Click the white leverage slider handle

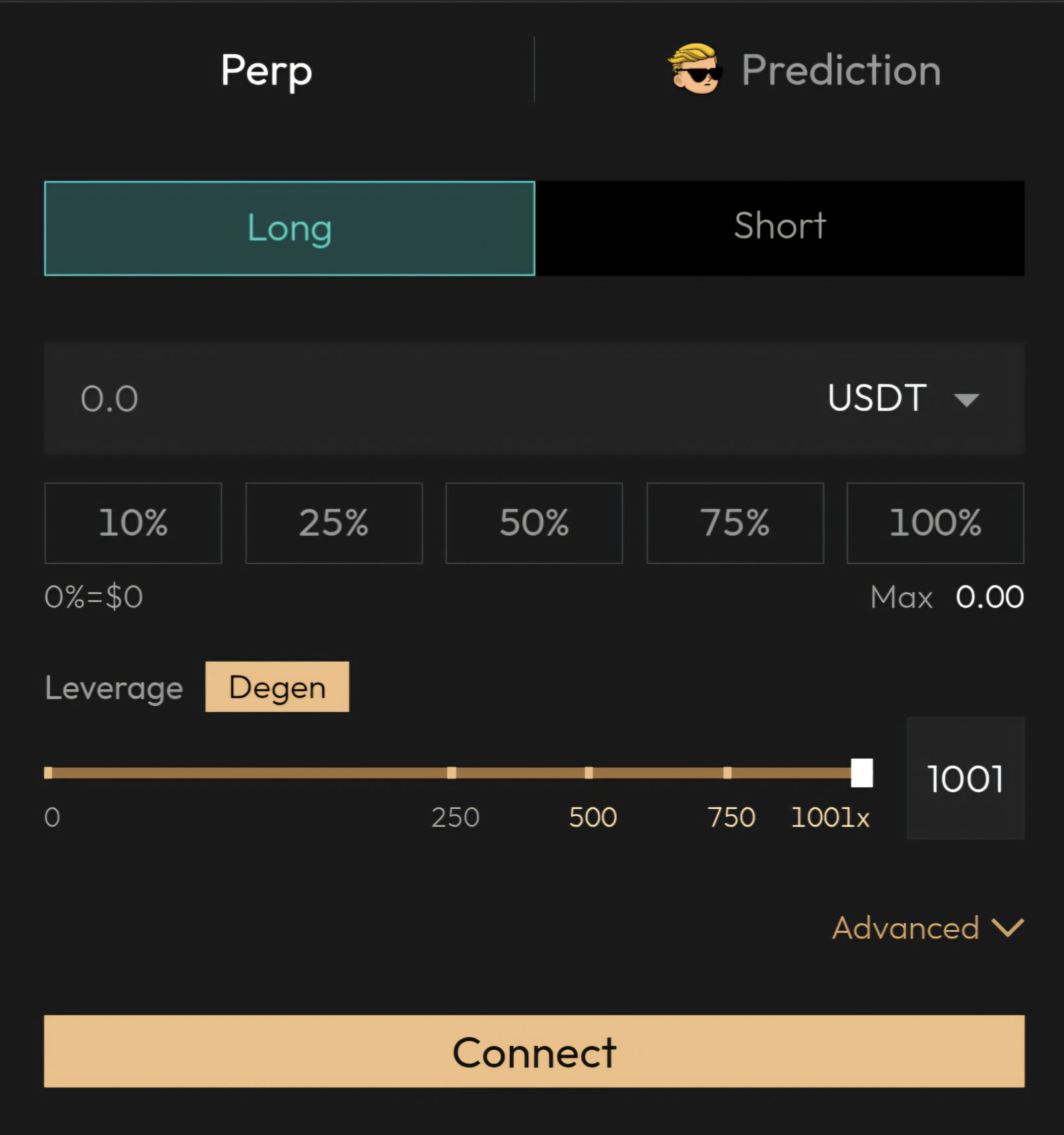tap(861, 773)
